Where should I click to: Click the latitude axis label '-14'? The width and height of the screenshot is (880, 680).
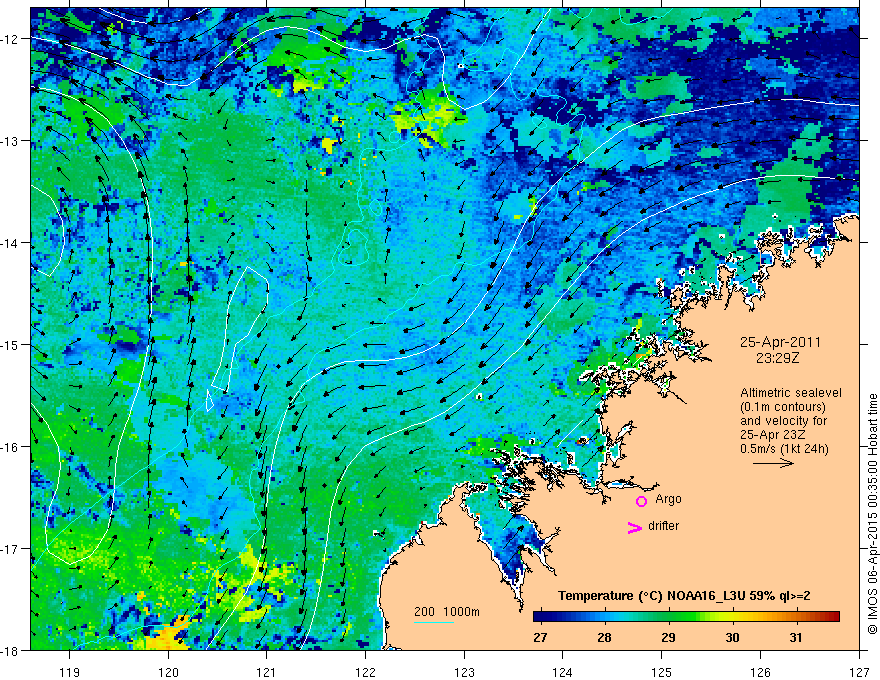click(x=9, y=243)
